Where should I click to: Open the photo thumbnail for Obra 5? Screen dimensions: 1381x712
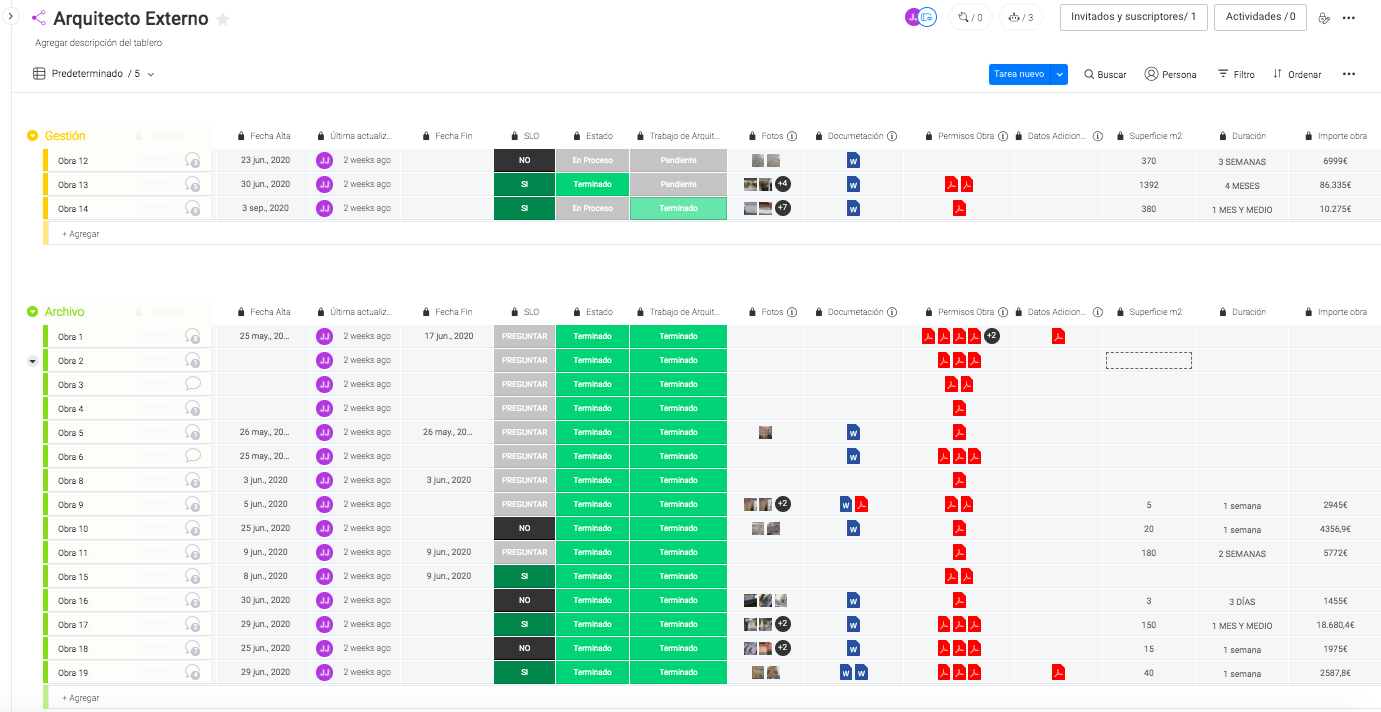point(765,432)
